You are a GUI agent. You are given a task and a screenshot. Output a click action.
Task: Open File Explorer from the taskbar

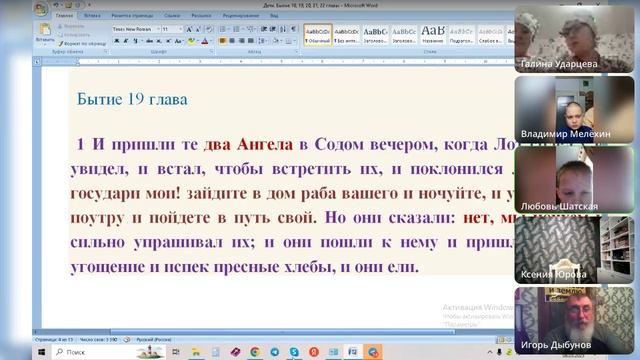point(196,352)
